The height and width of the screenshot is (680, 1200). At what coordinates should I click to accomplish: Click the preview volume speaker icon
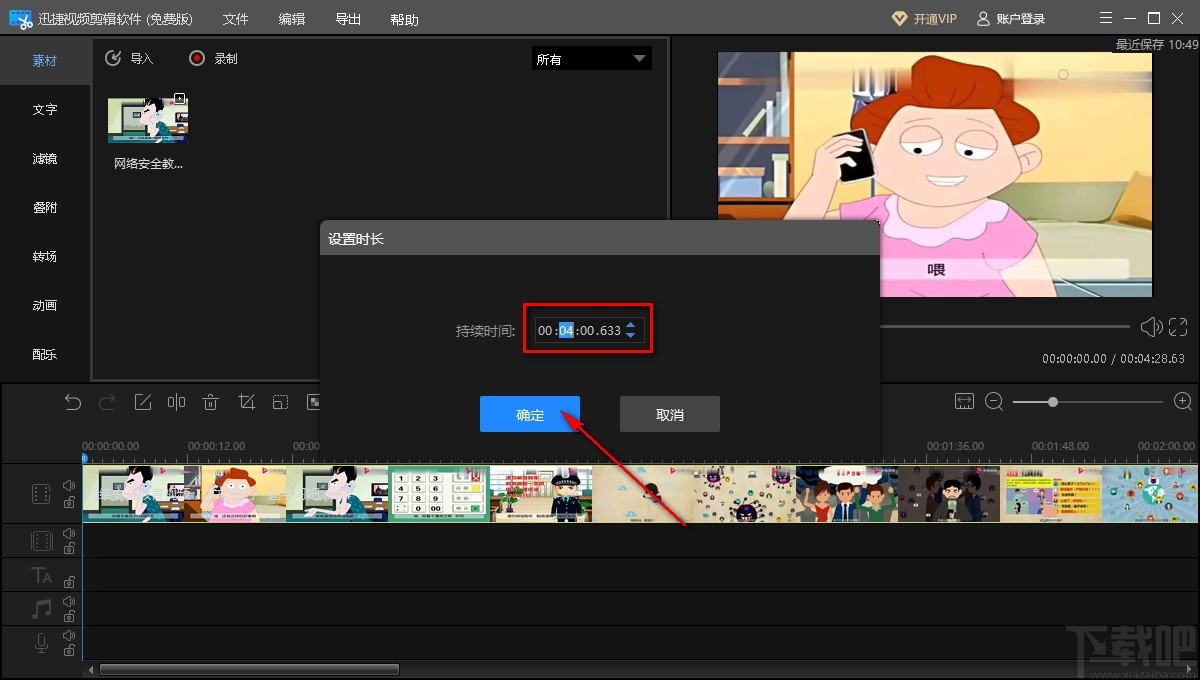1151,327
